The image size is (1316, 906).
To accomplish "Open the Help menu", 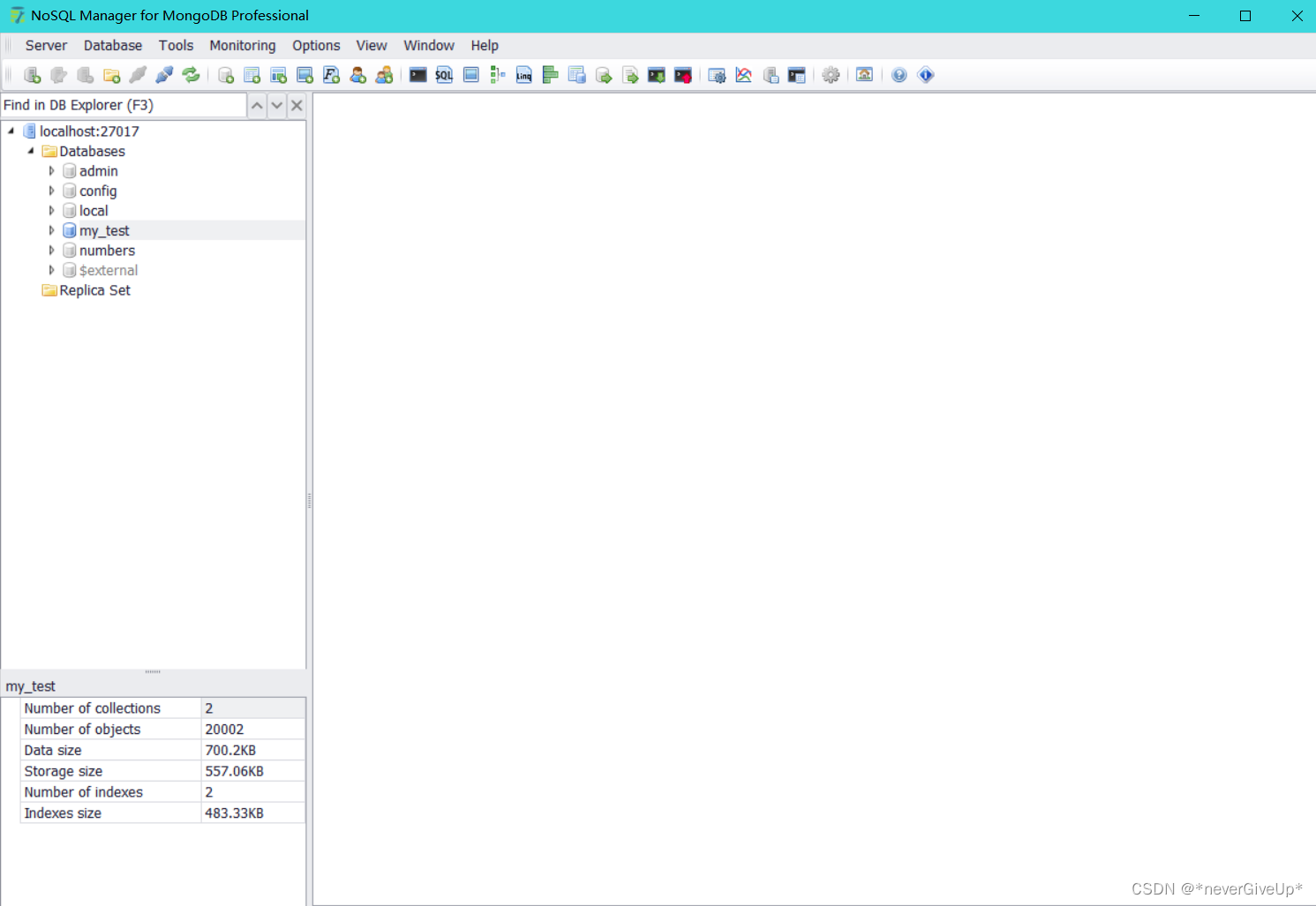I will pos(485,46).
